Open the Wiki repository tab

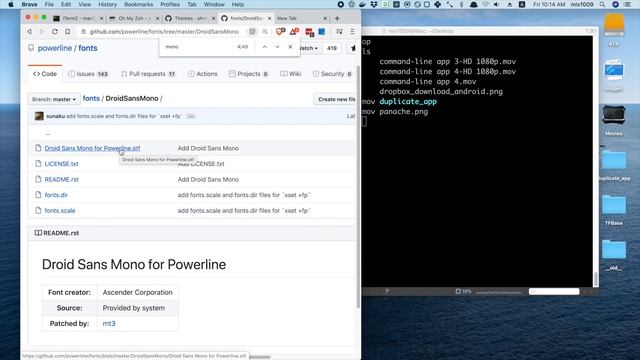click(x=291, y=74)
